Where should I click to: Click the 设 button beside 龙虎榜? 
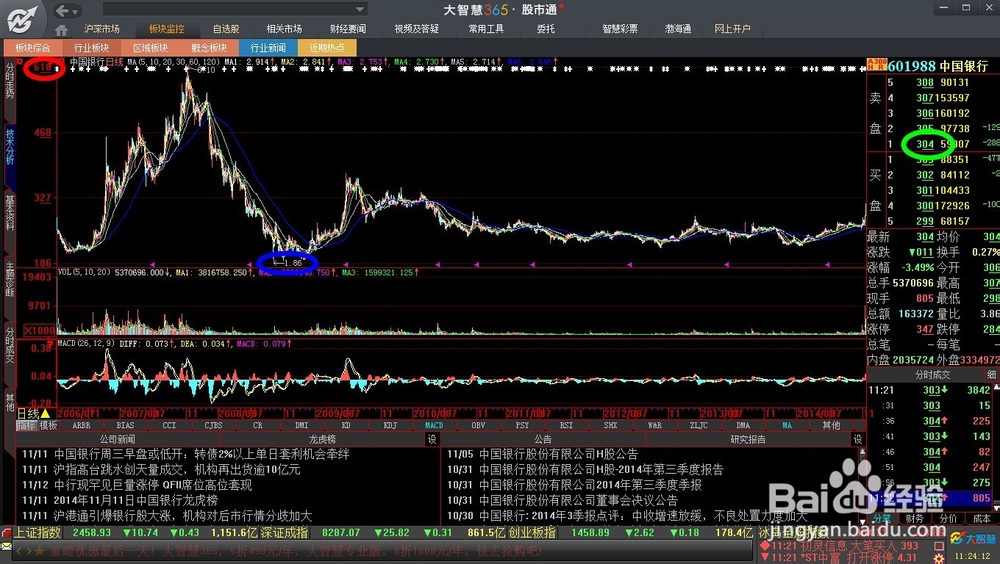[432, 440]
